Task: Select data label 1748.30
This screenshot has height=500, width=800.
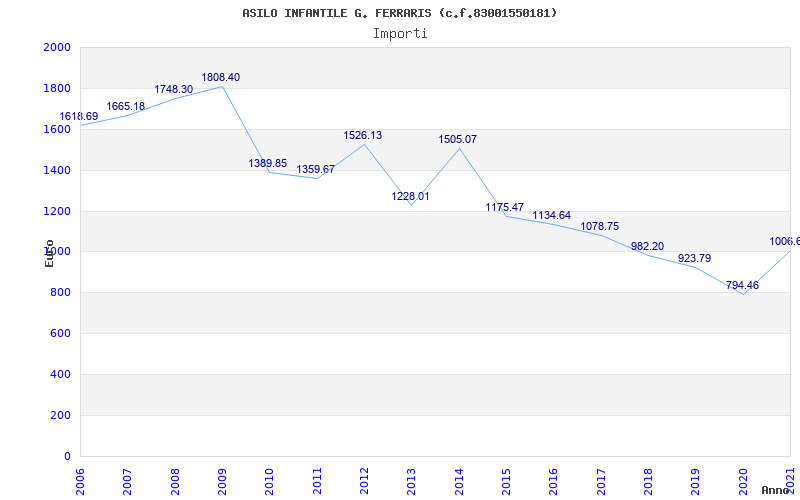Action: [x=173, y=89]
